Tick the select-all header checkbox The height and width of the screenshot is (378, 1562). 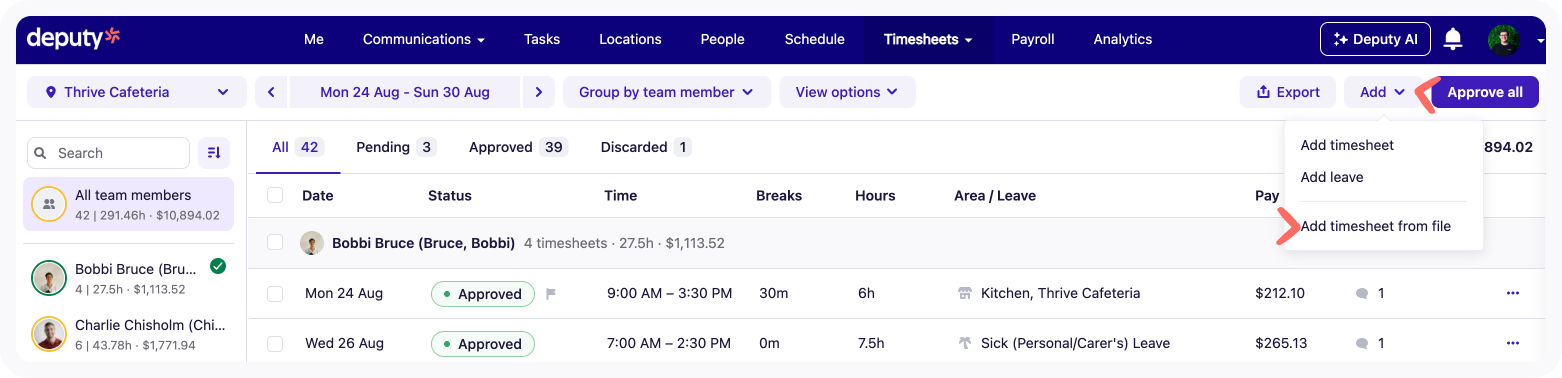click(275, 196)
